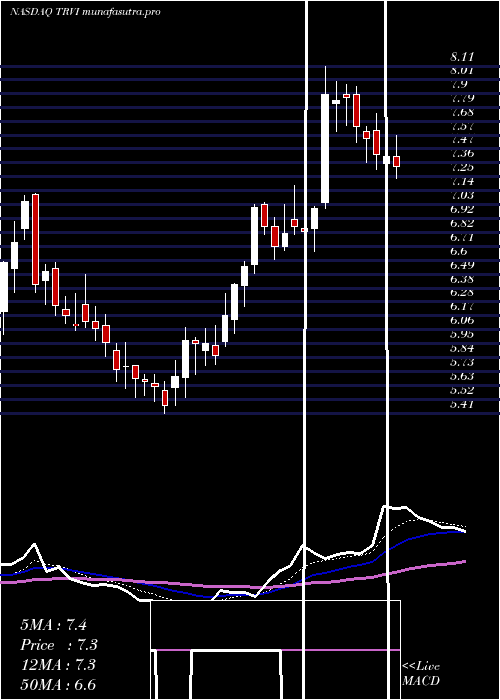Click the 12MA : 7.3 value
Viewport: 500px width, 700px height.
(x=58, y=665)
